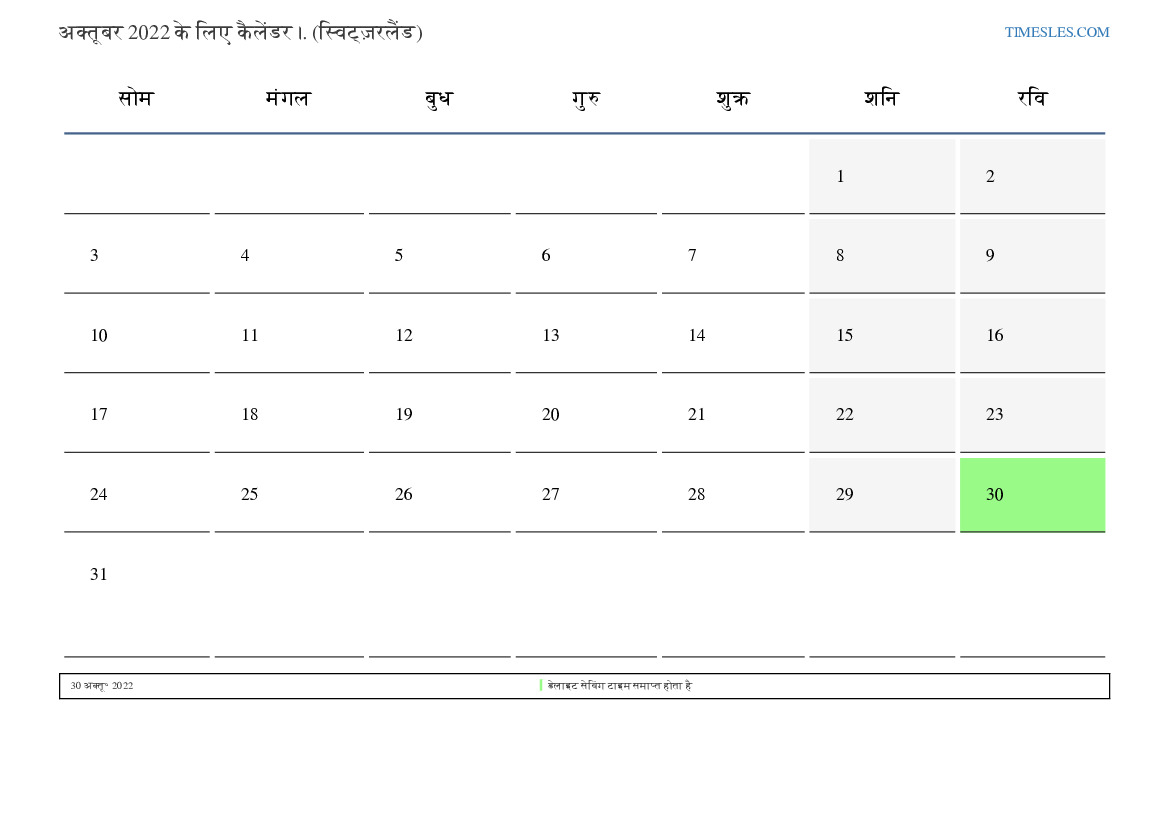Click the बुध weekday header
This screenshot has height=827, width=1169.
438,99
